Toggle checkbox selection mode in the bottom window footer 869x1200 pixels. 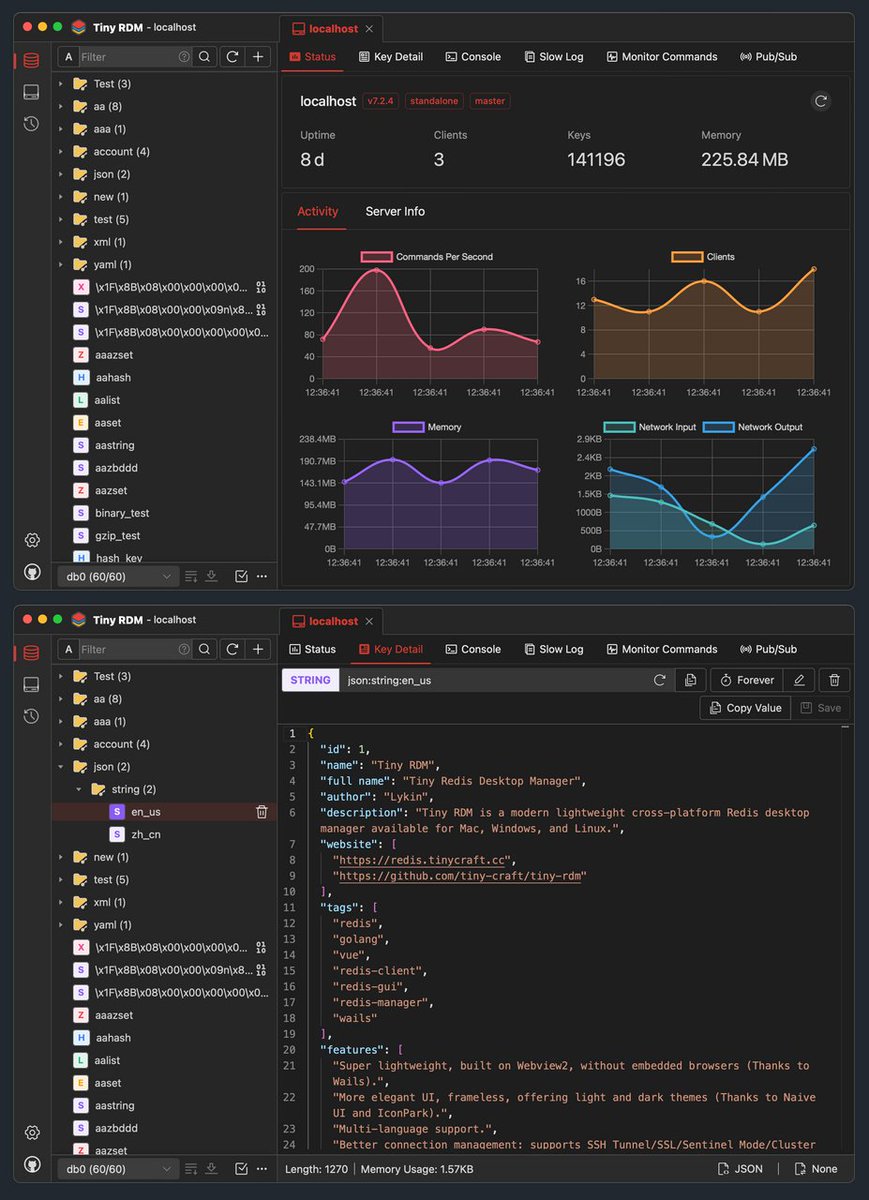tap(241, 1168)
